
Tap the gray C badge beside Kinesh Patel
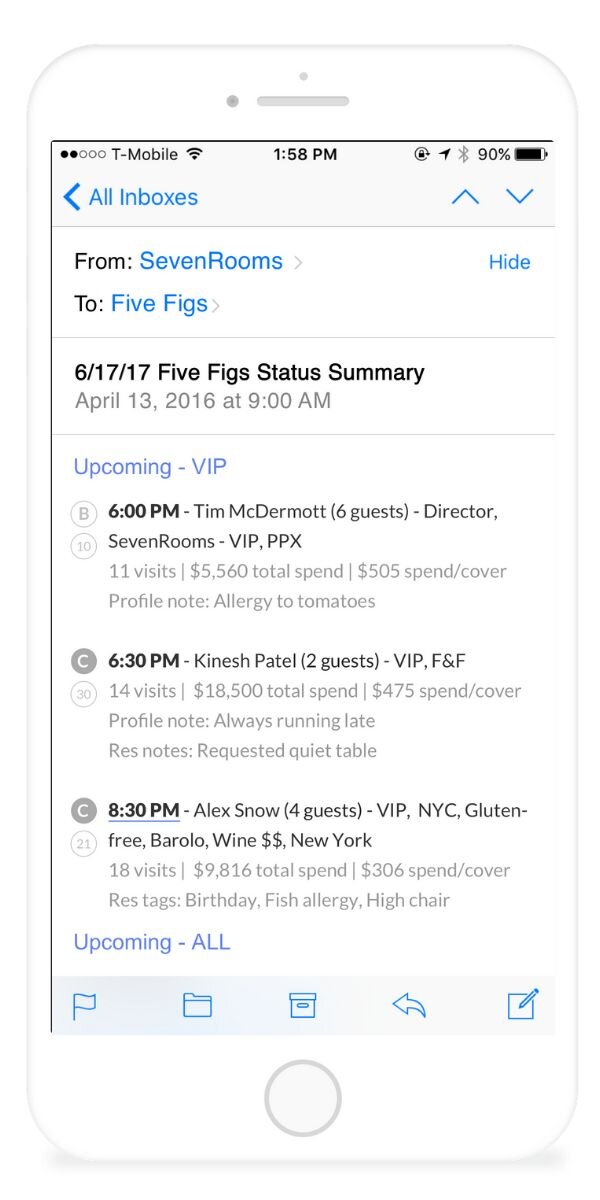(85, 661)
